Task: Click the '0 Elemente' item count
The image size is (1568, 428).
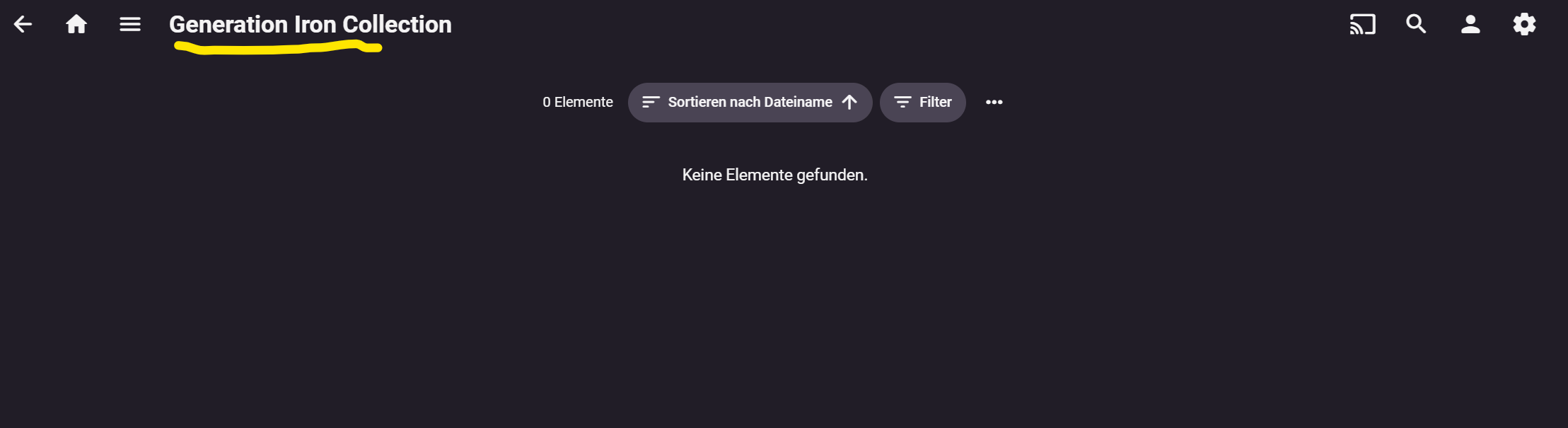Action: pyautogui.click(x=578, y=103)
